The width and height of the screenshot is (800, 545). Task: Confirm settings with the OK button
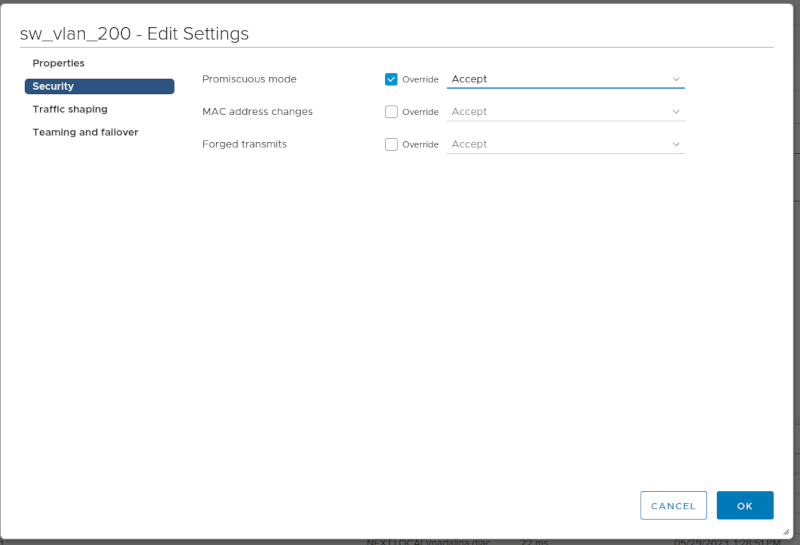click(x=745, y=506)
